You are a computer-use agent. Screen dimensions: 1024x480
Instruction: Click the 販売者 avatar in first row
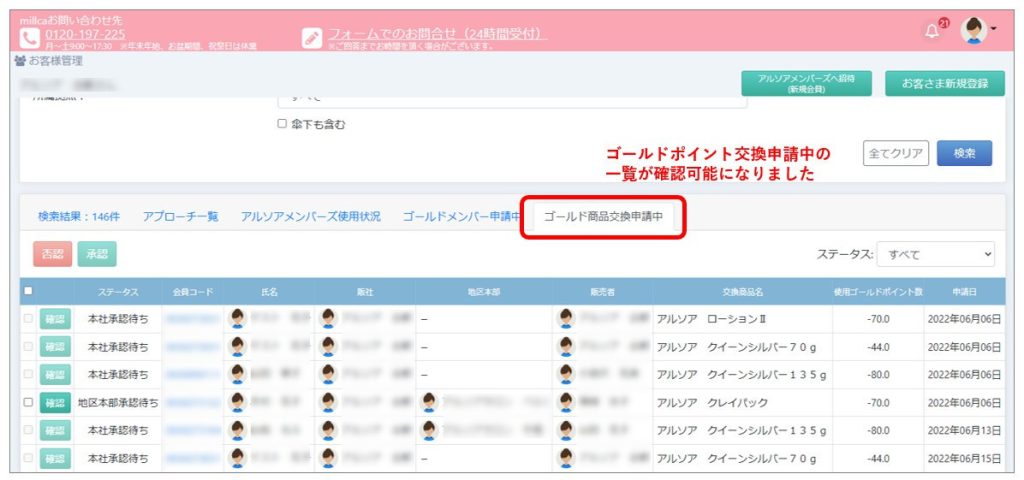coord(567,318)
